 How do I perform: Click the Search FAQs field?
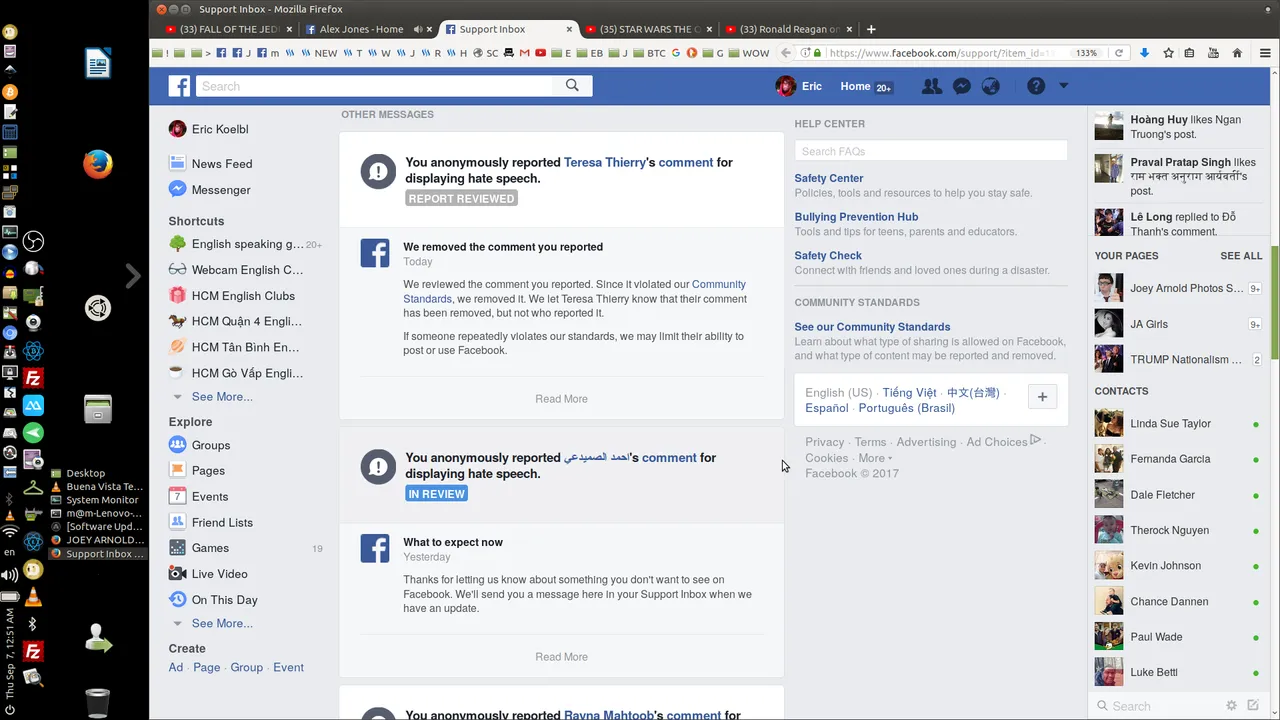tap(931, 151)
